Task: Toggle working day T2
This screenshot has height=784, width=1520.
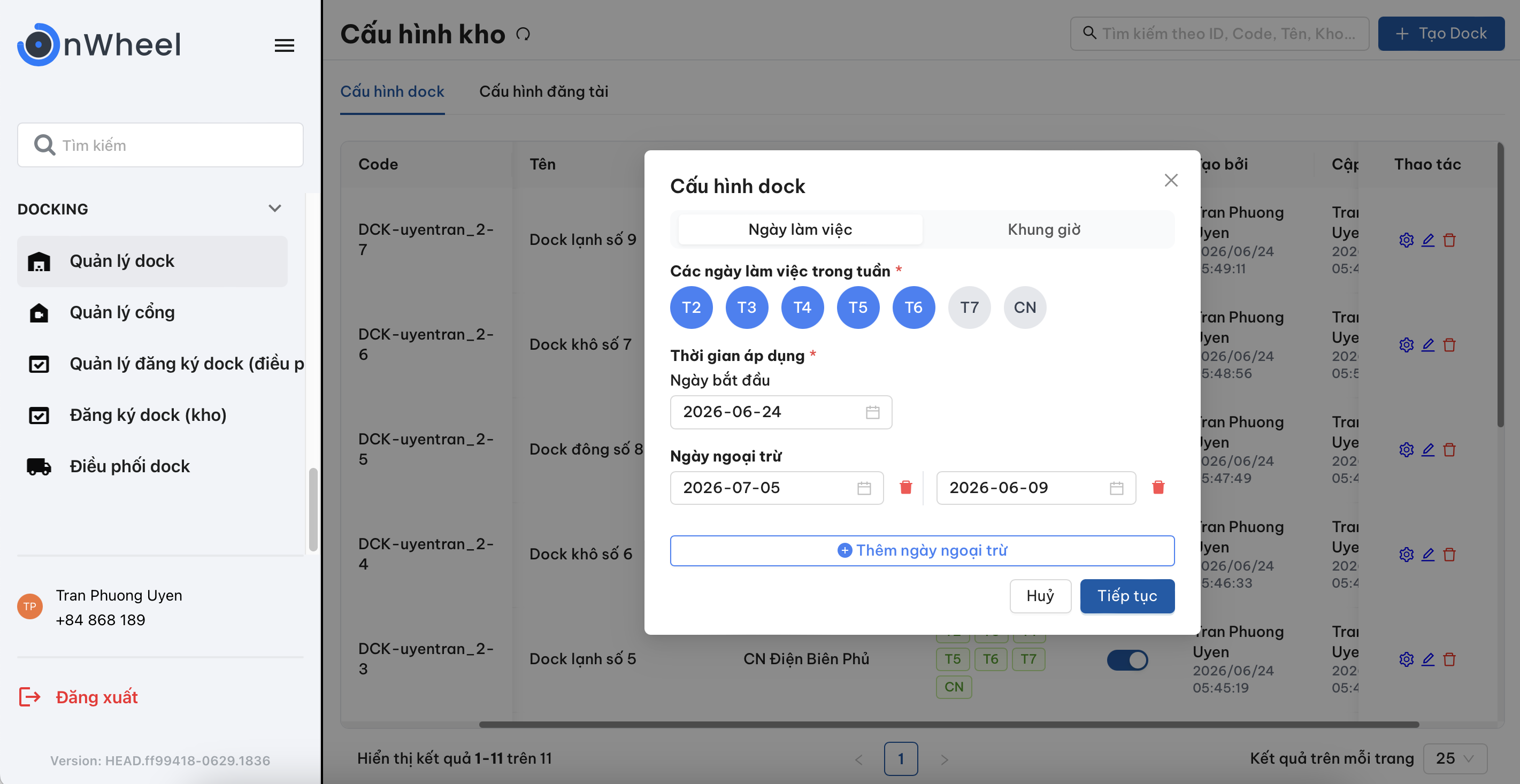Action: pos(691,308)
